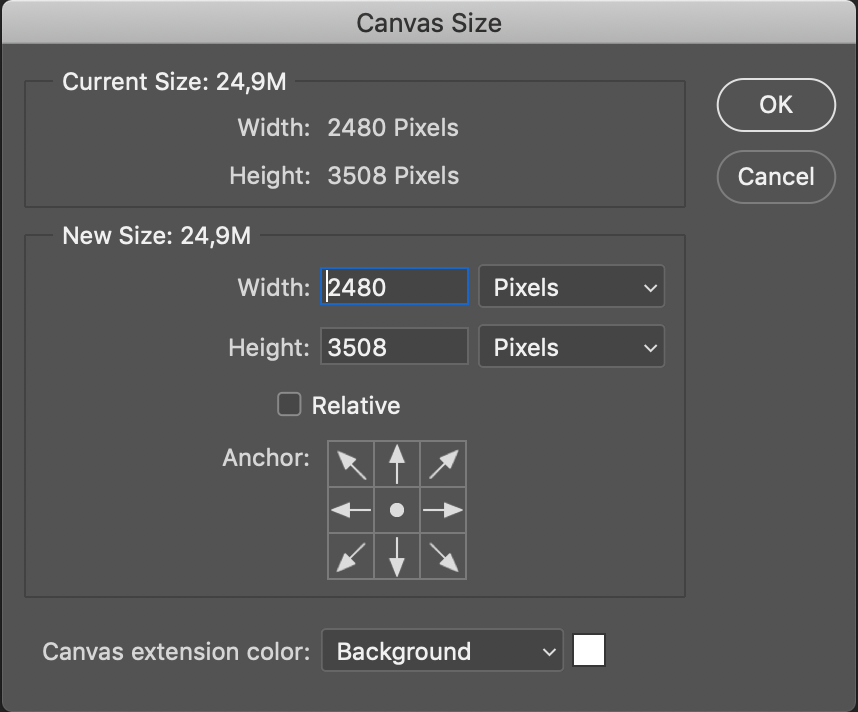Set anchor to bottom-right arrow
This screenshot has width=858, height=712.
pyautogui.click(x=443, y=556)
